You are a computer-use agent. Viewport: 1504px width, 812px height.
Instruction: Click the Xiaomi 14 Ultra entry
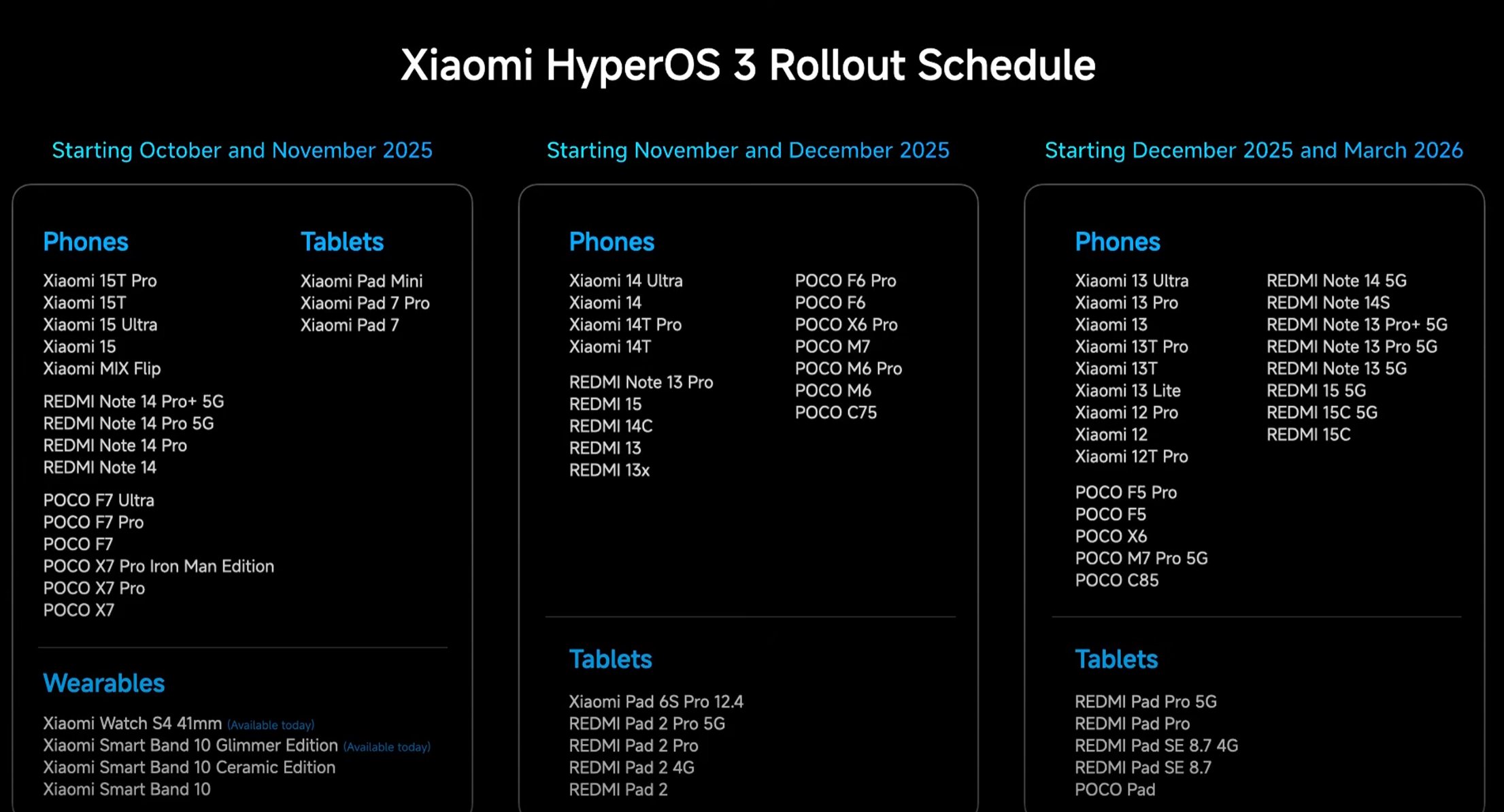(625, 281)
